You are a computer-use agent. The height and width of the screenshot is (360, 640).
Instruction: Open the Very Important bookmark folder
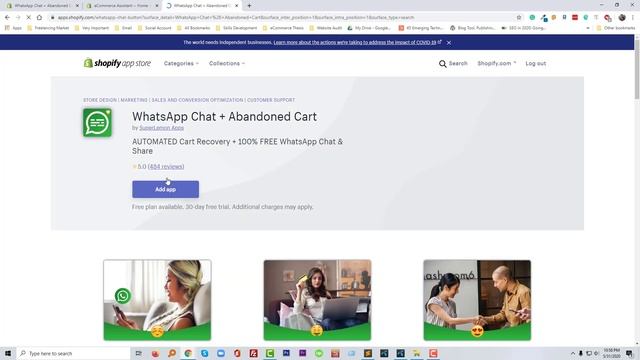pos(92,28)
